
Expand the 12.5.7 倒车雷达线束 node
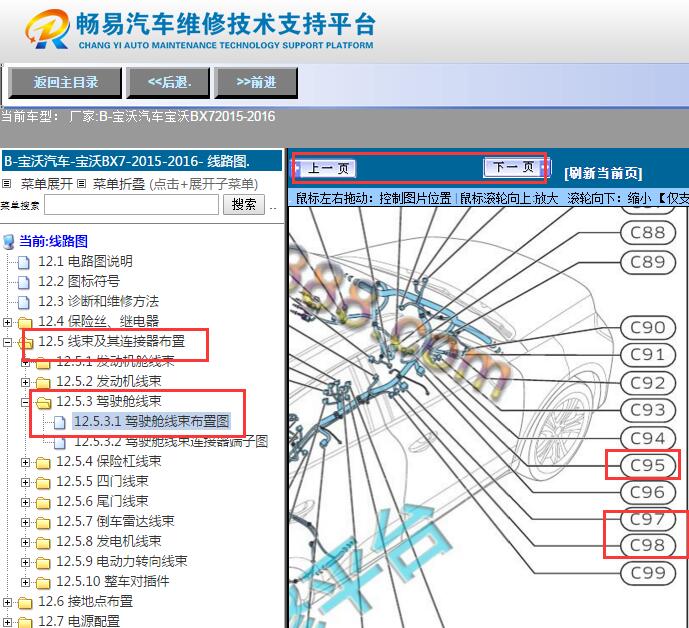pyautogui.click(x=25, y=522)
